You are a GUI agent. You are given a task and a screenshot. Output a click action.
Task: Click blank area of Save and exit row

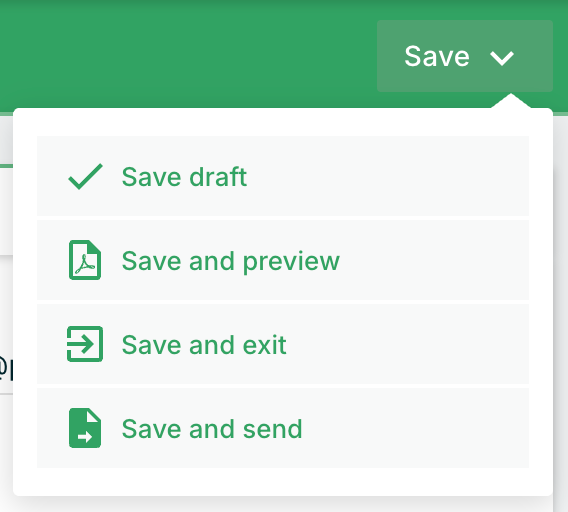tap(408, 344)
